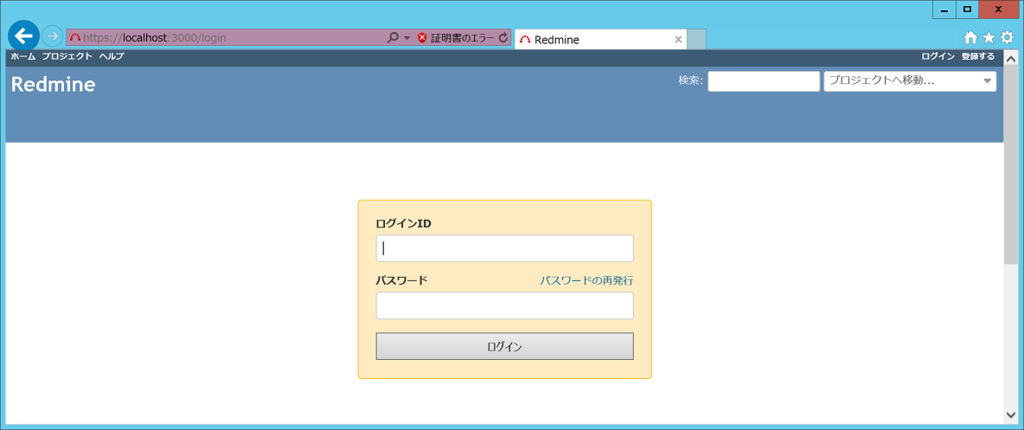Click the ログインID label text
The height and width of the screenshot is (430, 1024).
pos(404,223)
